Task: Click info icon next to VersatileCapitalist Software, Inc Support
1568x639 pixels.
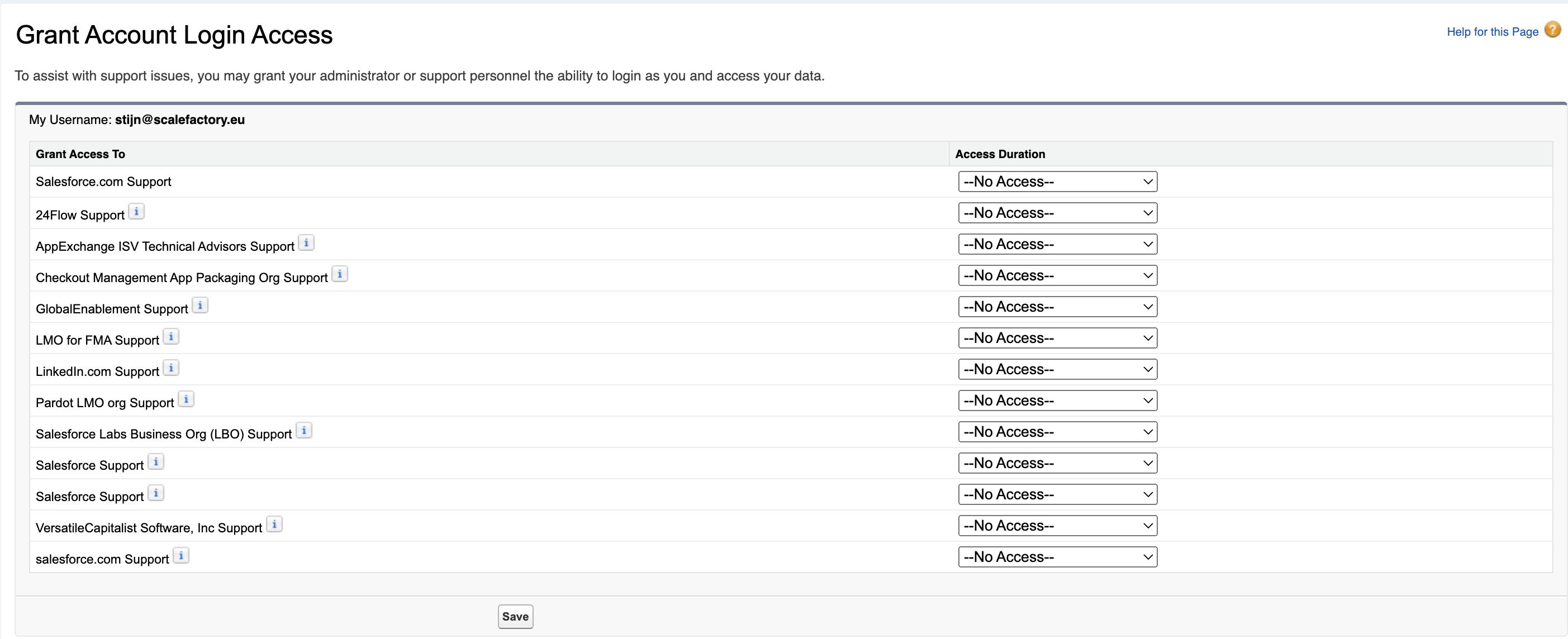Action: tap(274, 524)
